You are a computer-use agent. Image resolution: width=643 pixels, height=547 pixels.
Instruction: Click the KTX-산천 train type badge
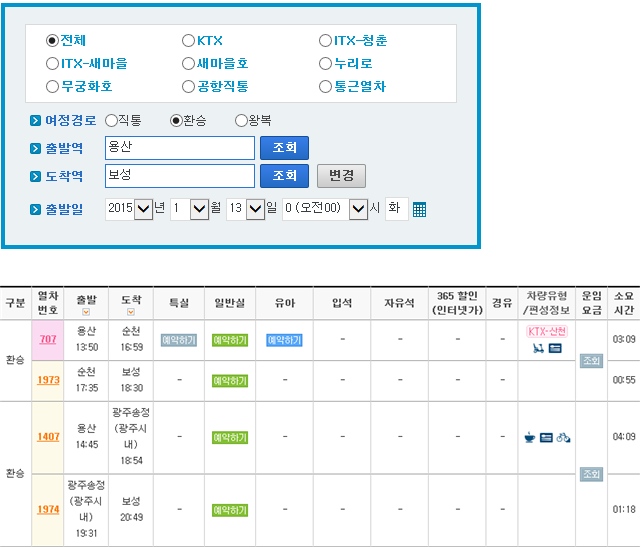[547, 331]
